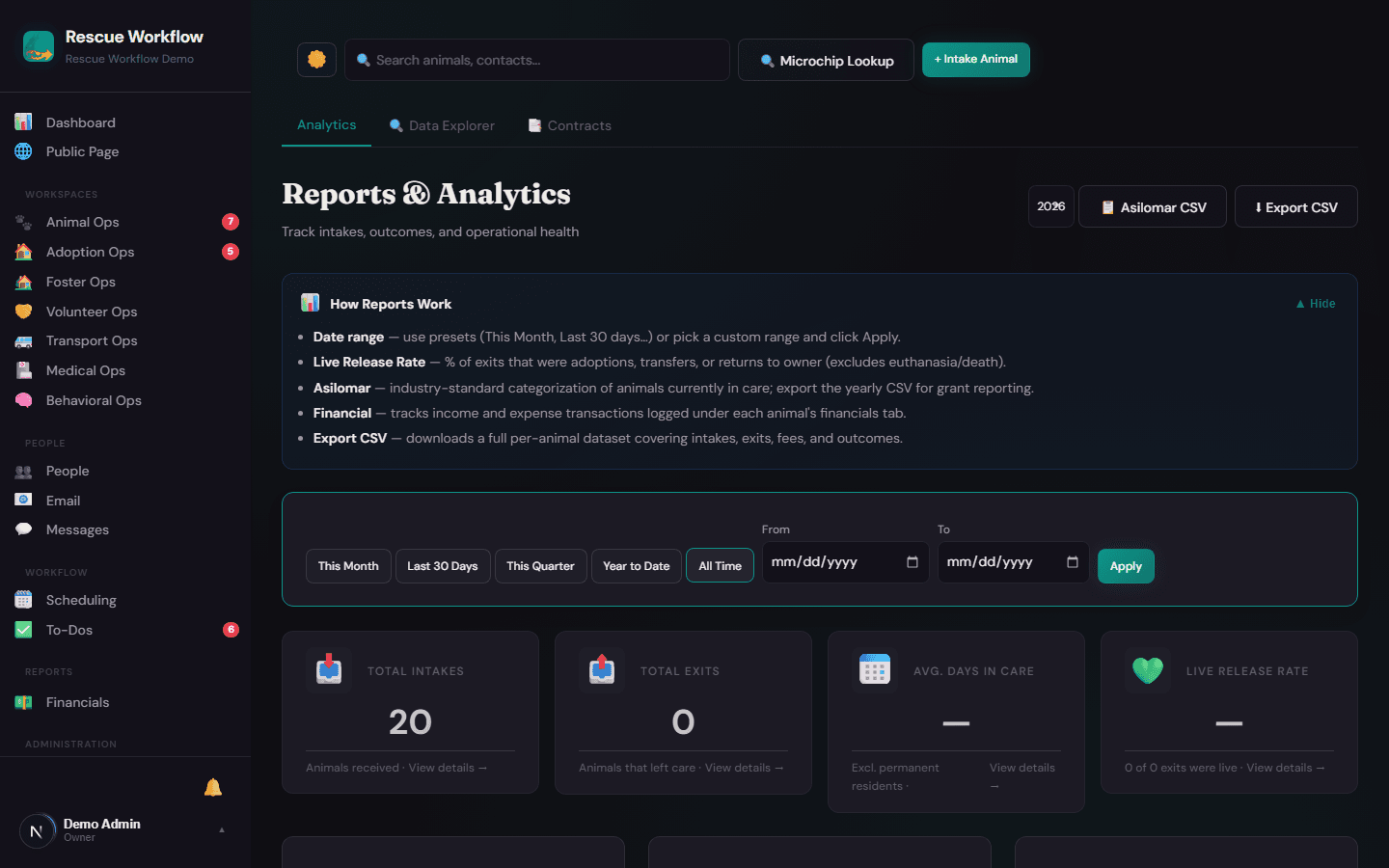
Task: Open notifications bell icon
Action: 213,788
